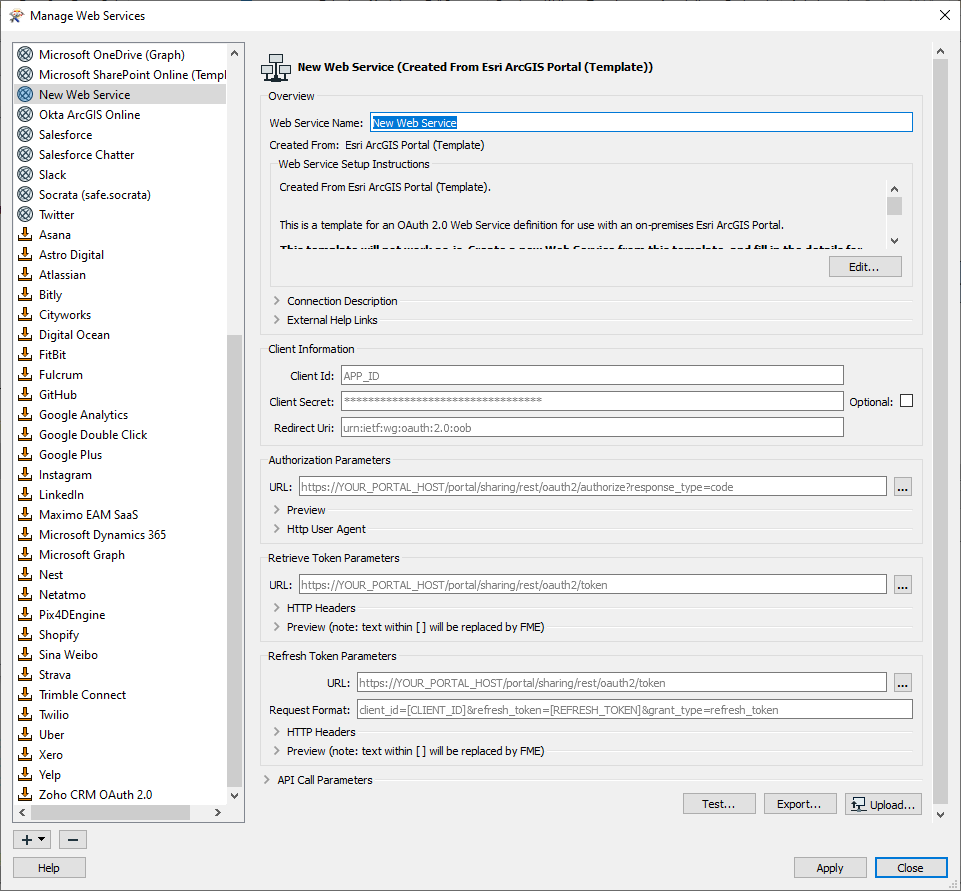Click the Fulcrum download icon
Image resolution: width=961 pixels, height=891 pixels.
pyautogui.click(x=25, y=374)
